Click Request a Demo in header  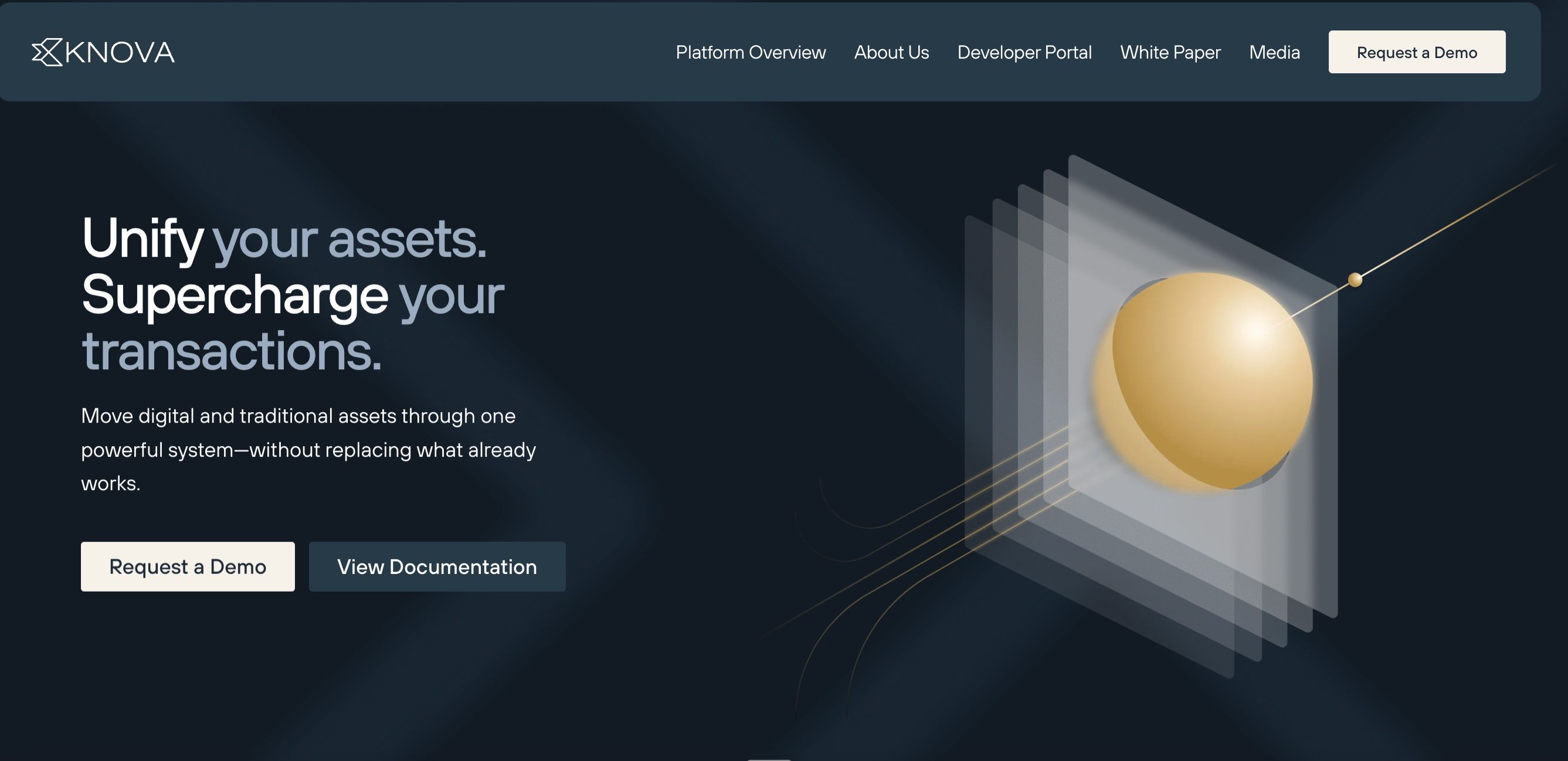coord(1417,52)
